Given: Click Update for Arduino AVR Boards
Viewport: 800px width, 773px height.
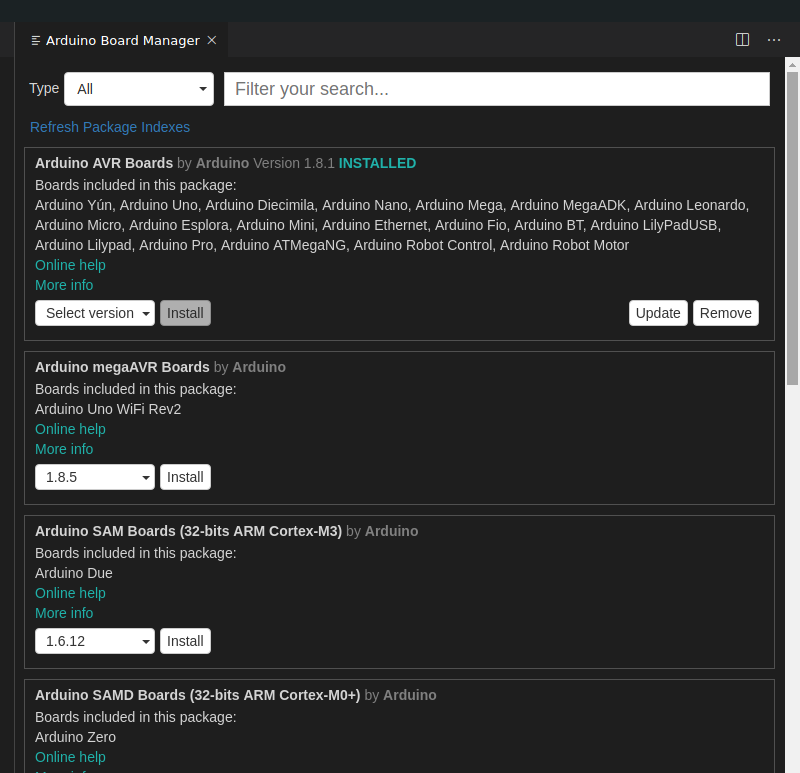Looking at the screenshot, I should coord(658,313).
